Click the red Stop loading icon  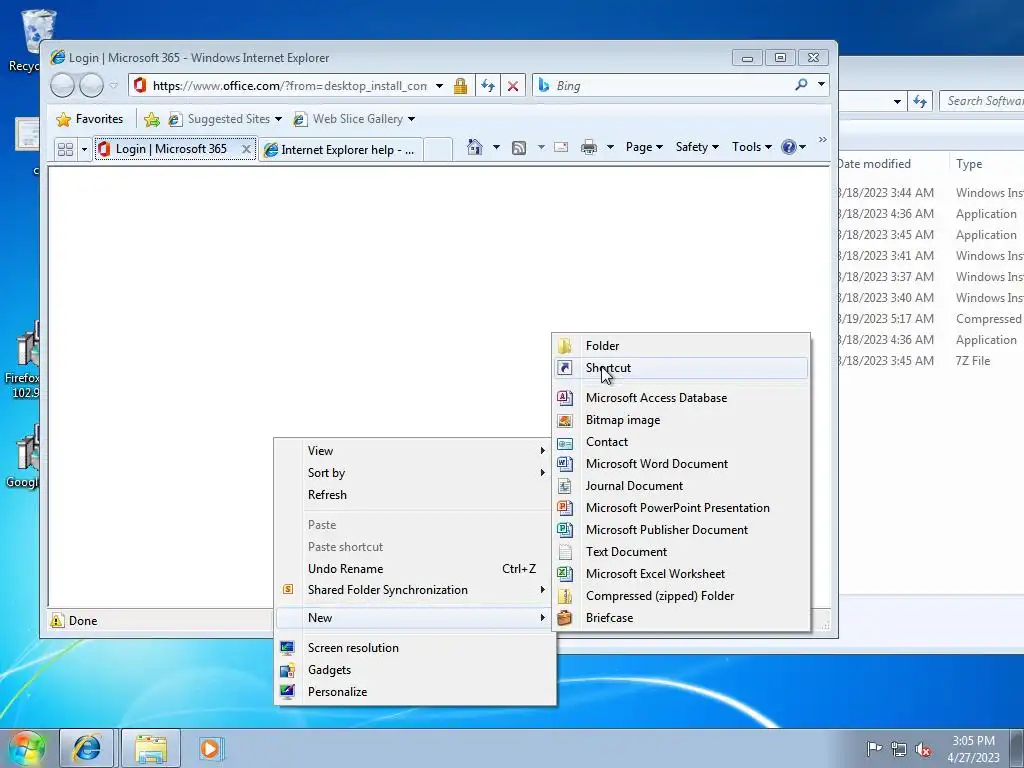(513, 86)
